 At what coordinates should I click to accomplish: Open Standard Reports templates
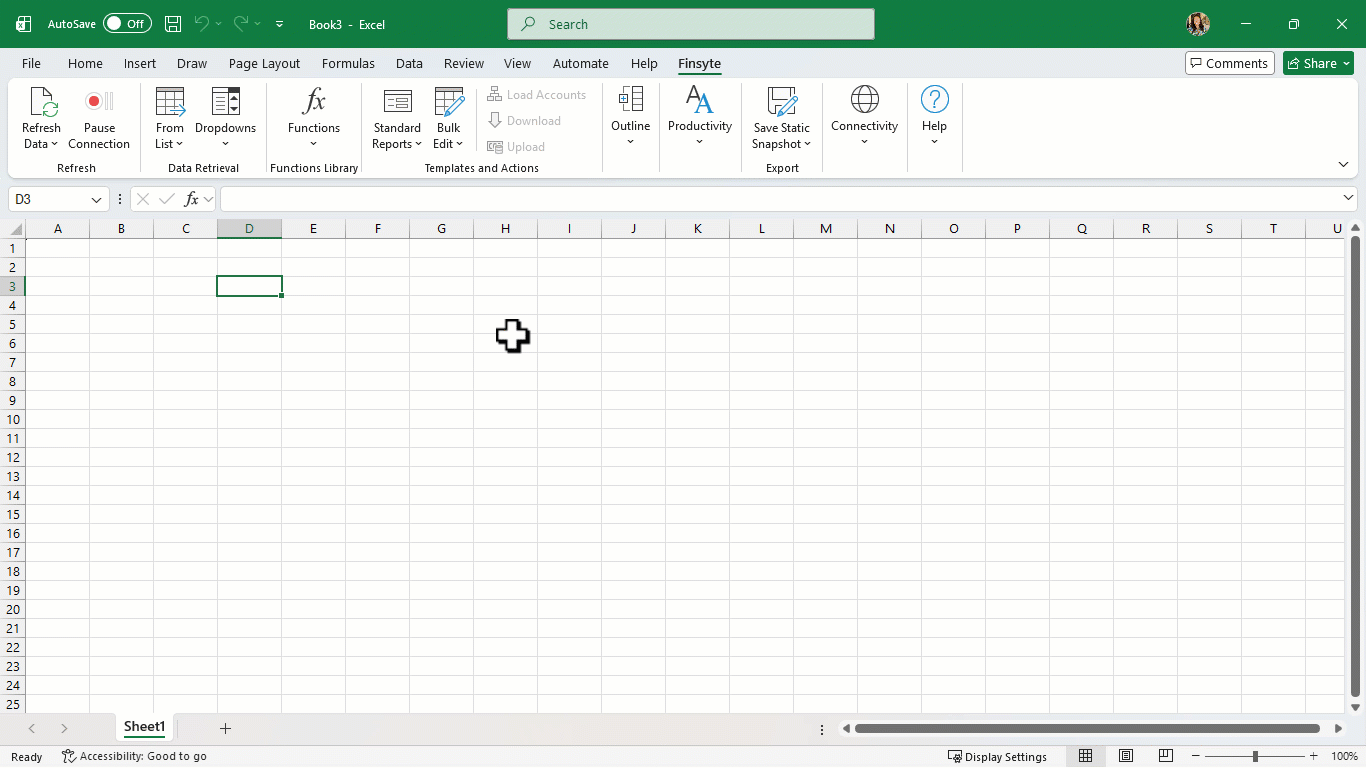pyautogui.click(x=397, y=102)
